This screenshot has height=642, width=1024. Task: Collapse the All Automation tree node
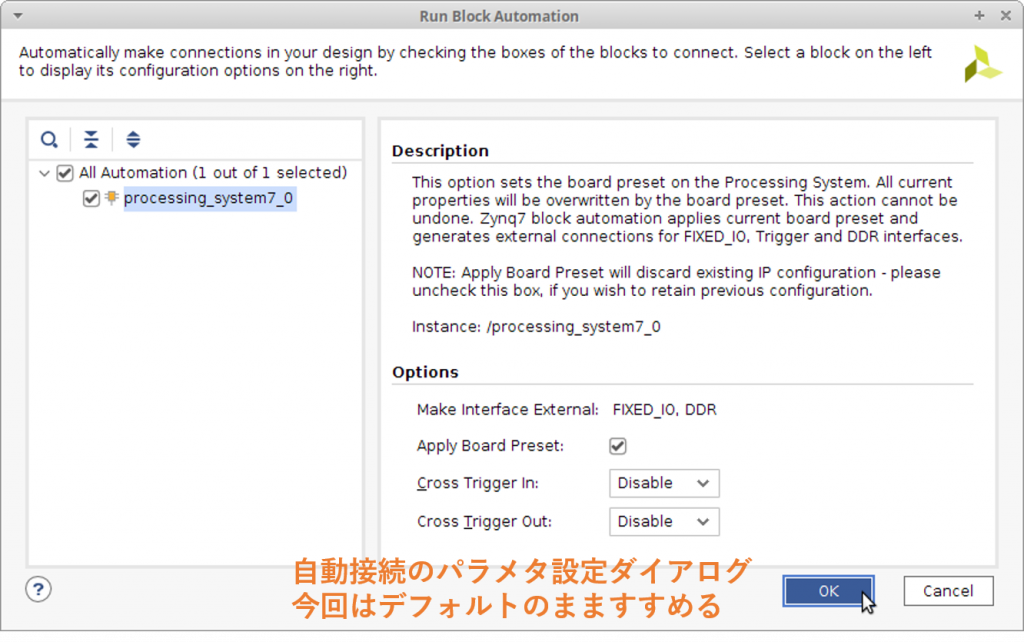[x=44, y=173]
